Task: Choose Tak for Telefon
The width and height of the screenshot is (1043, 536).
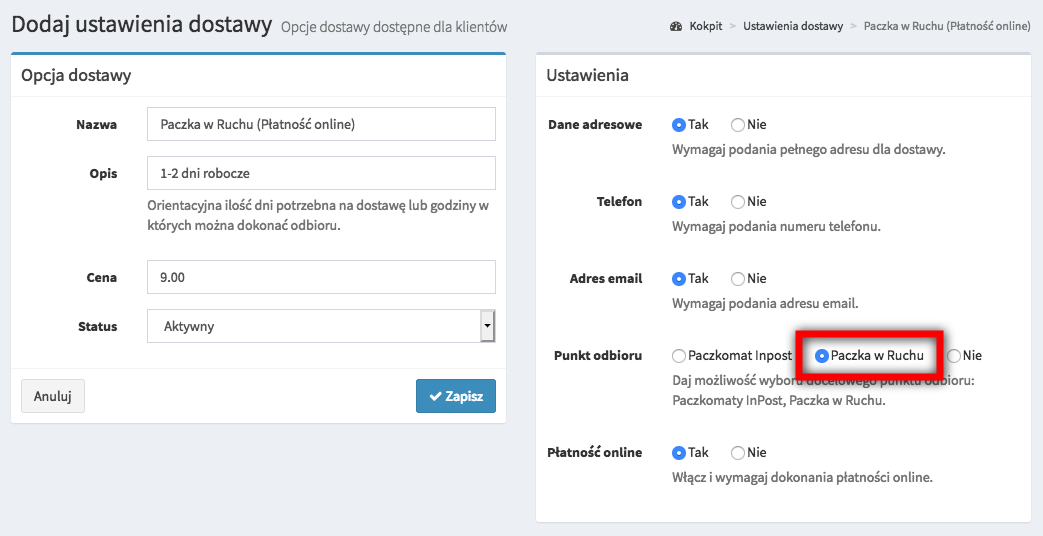Action: (x=678, y=201)
